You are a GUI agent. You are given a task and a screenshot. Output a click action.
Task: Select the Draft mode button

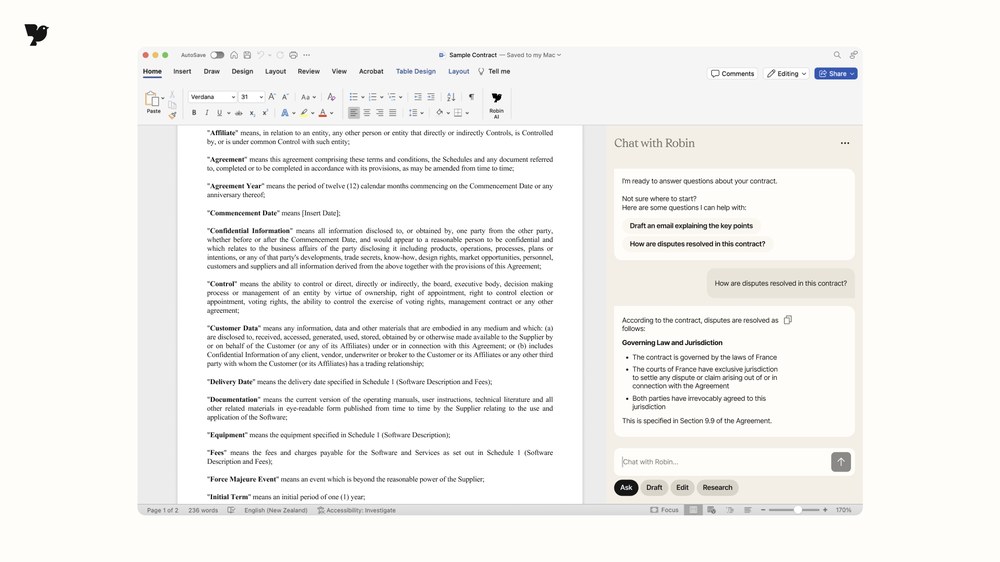tap(654, 487)
